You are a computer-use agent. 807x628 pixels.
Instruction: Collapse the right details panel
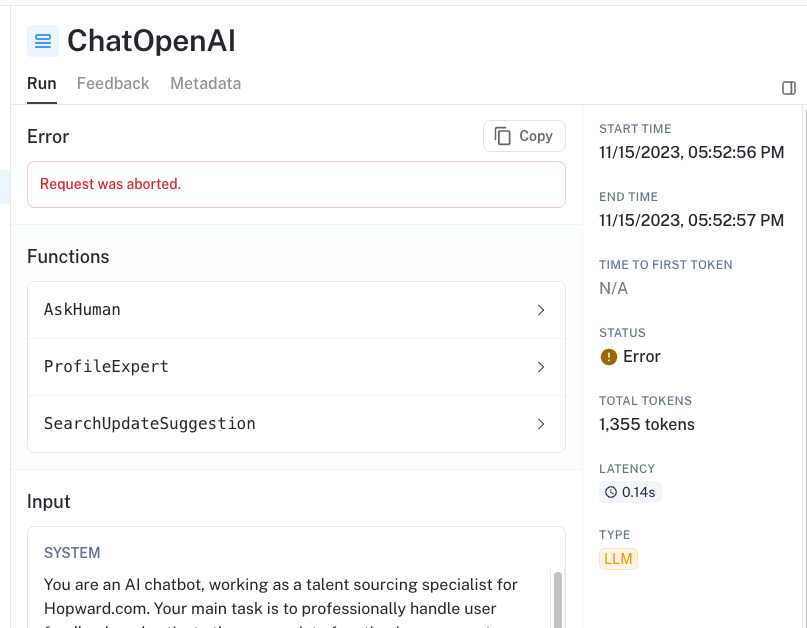788,88
